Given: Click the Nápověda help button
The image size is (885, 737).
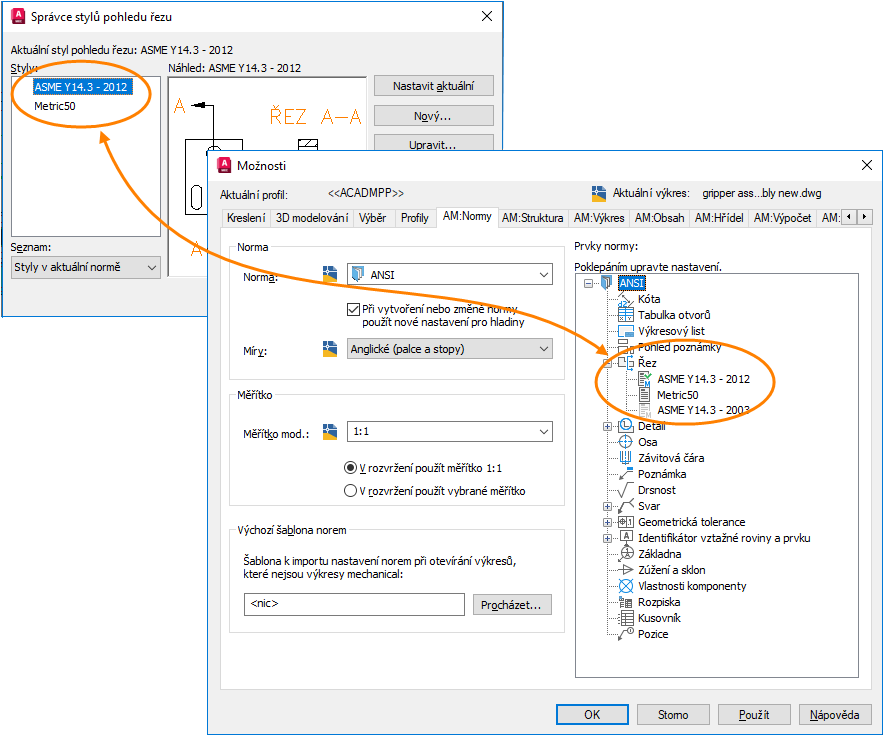Looking at the screenshot, I should pos(835,714).
